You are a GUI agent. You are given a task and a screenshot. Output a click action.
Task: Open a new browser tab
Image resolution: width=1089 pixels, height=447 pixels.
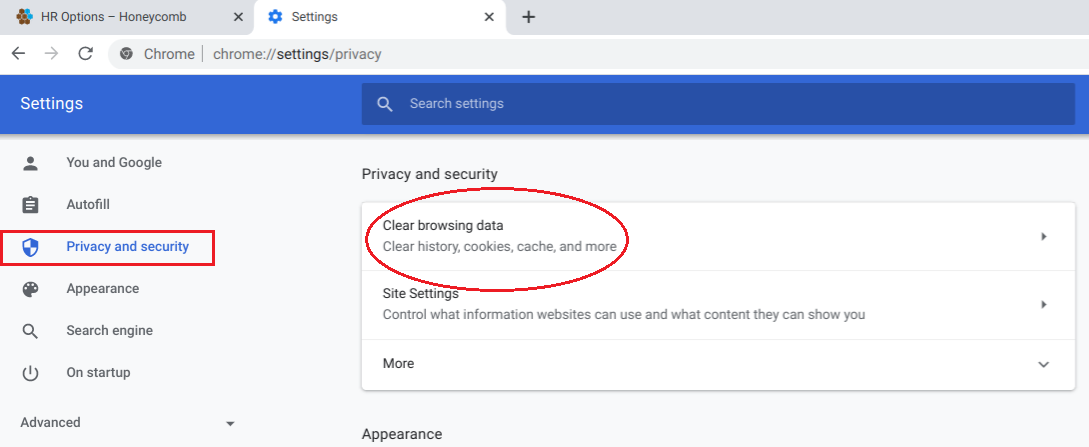529,17
